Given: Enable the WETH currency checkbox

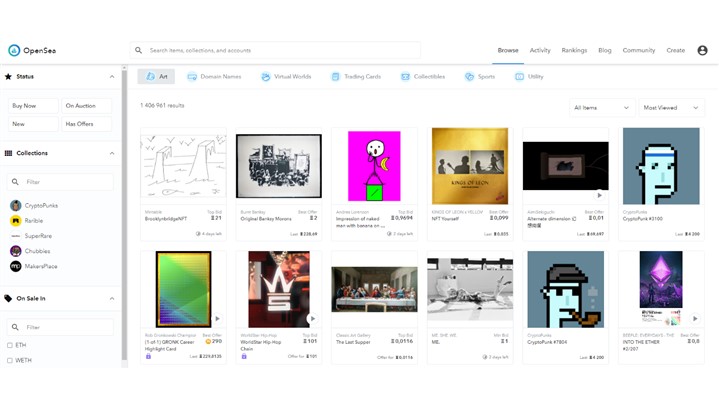Looking at the screenshot, I should pyautogui.click(x=10, y=360).
